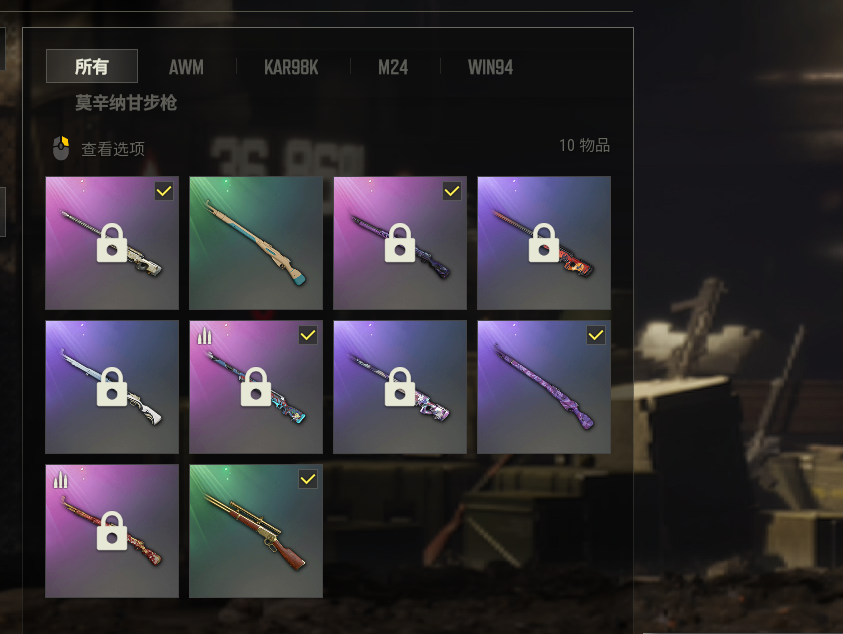The image size is (843, 634).
Task: Click the lock icon on the white-blue rifle skin
Action: click(112, 387)
